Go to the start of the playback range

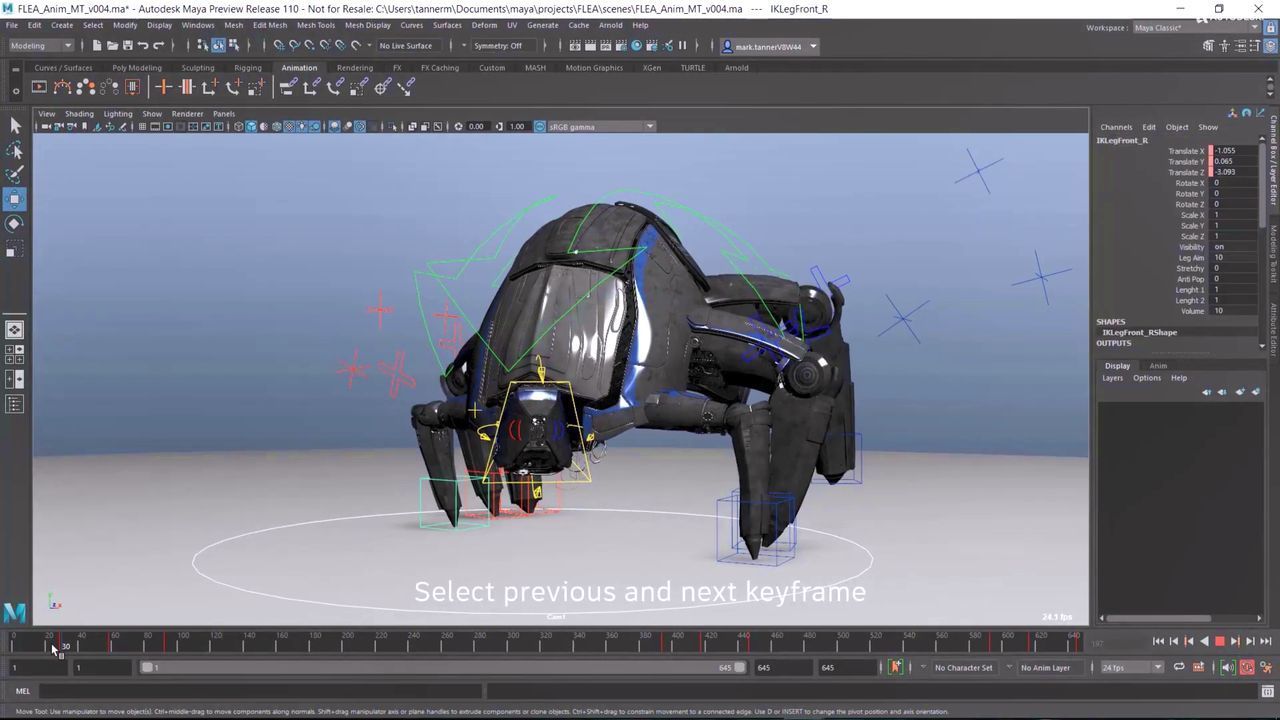[x=1158, y=642]
